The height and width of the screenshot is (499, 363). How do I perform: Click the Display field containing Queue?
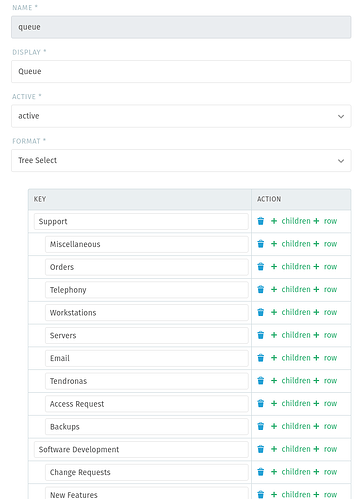181,71
